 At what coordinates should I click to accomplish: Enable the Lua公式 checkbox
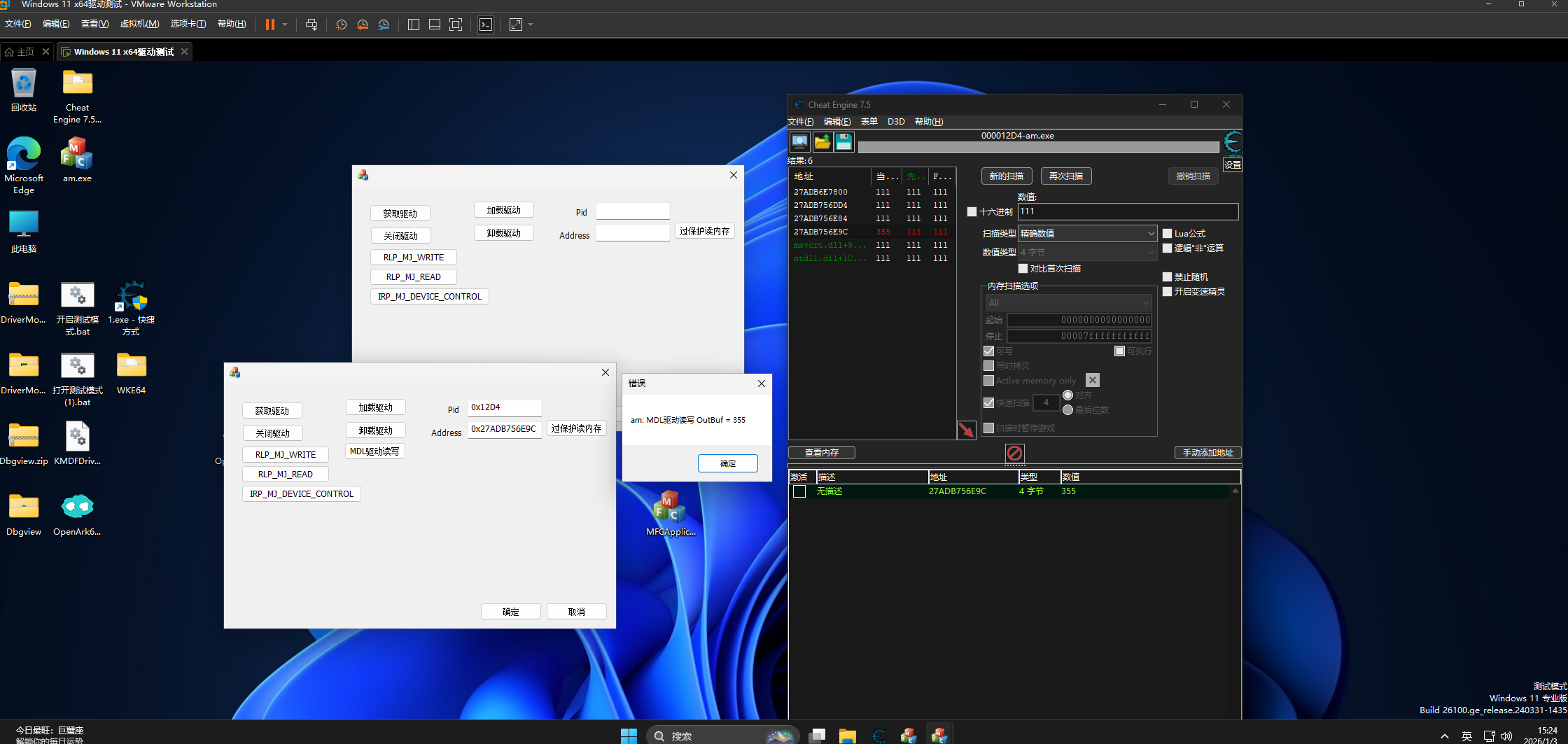click(1167, 233)
